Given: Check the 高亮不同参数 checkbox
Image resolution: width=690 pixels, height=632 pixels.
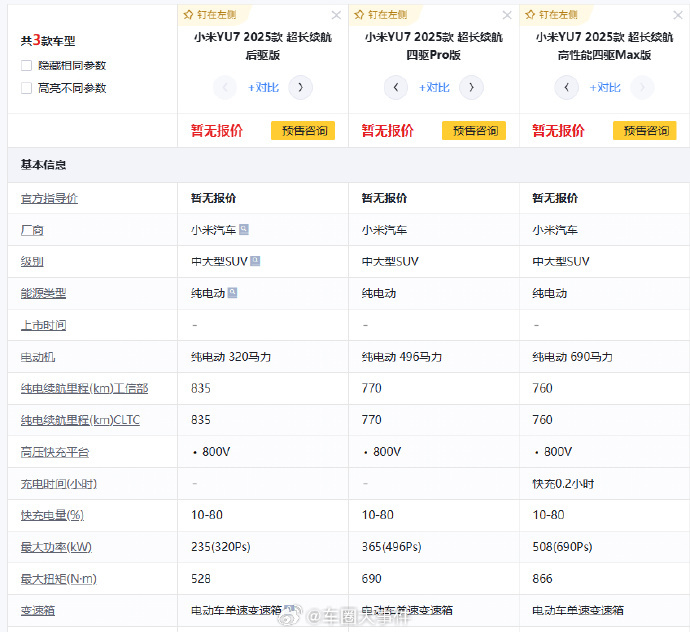Looking at the screenshot, I should tap(26, 88).
